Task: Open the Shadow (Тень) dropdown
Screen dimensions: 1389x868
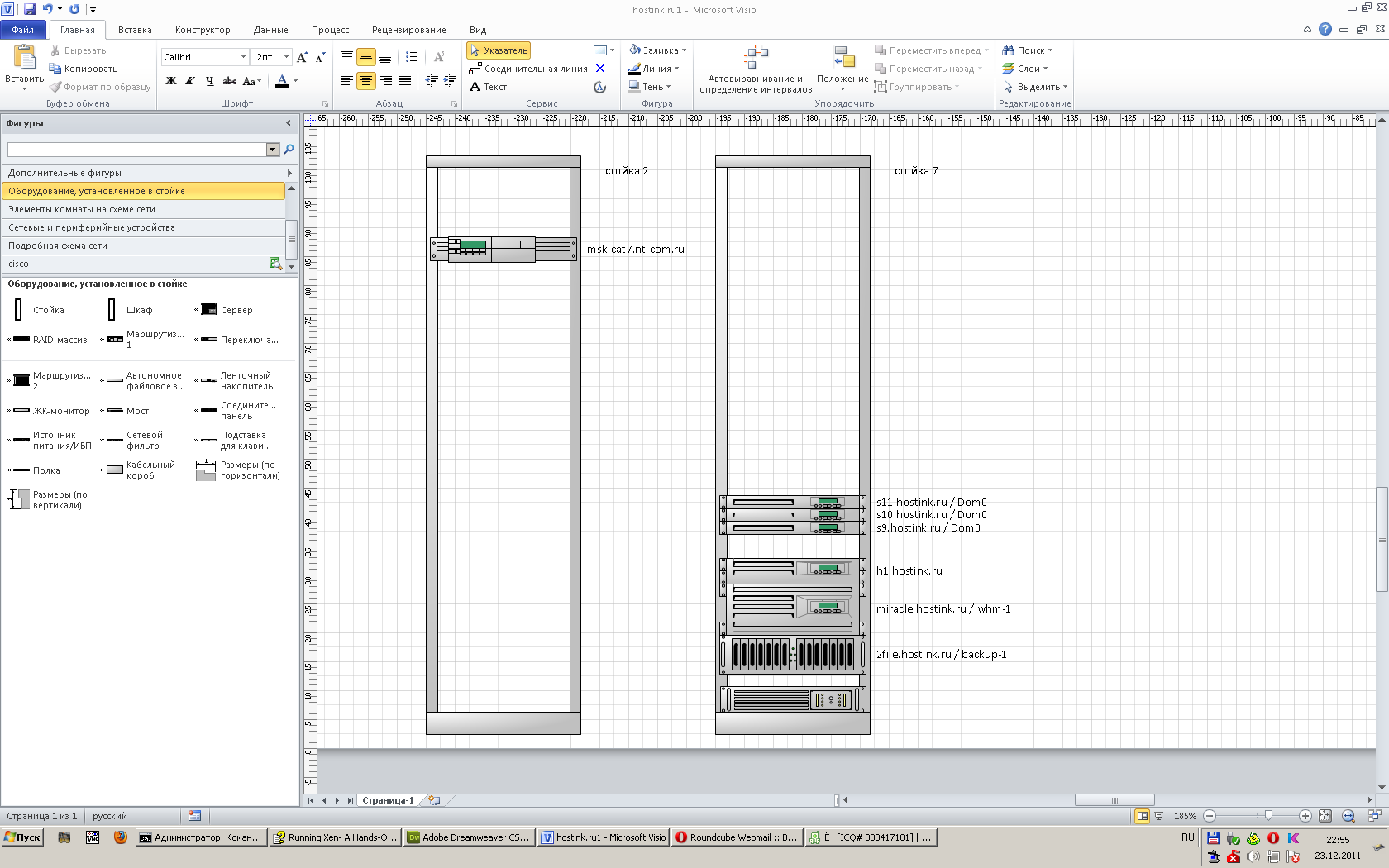Action: 650,87
